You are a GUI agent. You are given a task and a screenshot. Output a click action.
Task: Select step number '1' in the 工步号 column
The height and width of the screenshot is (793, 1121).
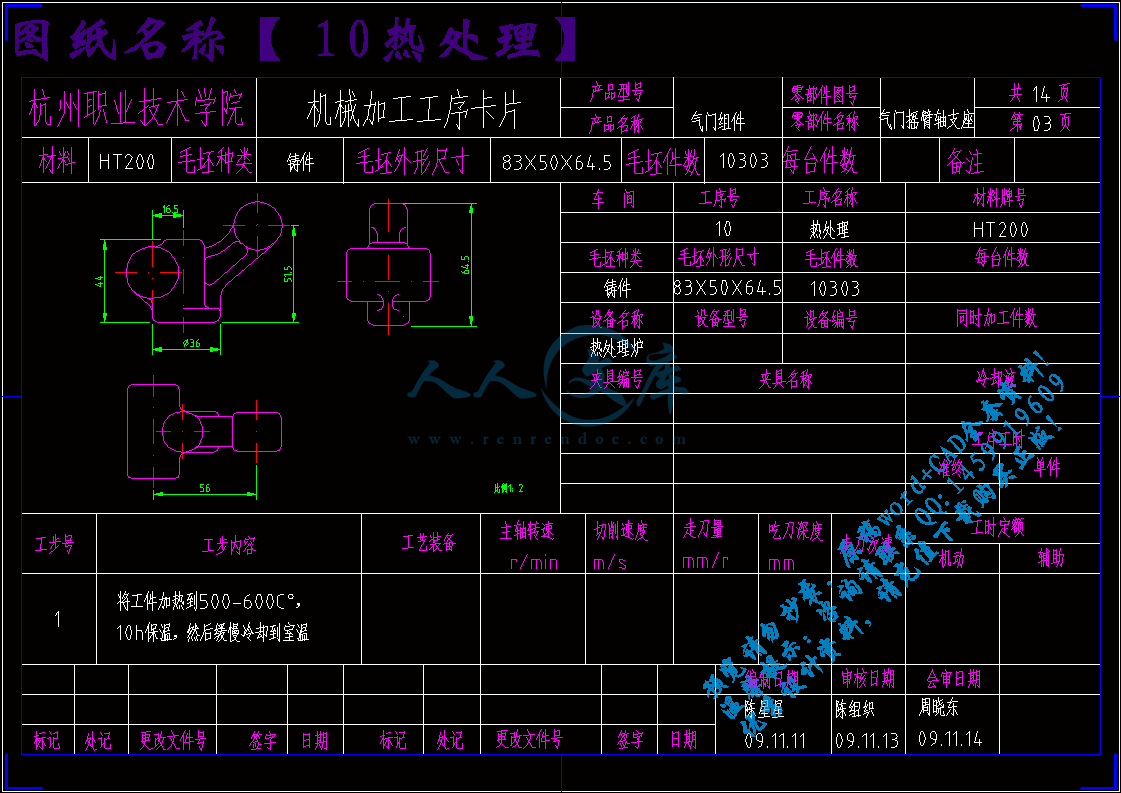58,619
